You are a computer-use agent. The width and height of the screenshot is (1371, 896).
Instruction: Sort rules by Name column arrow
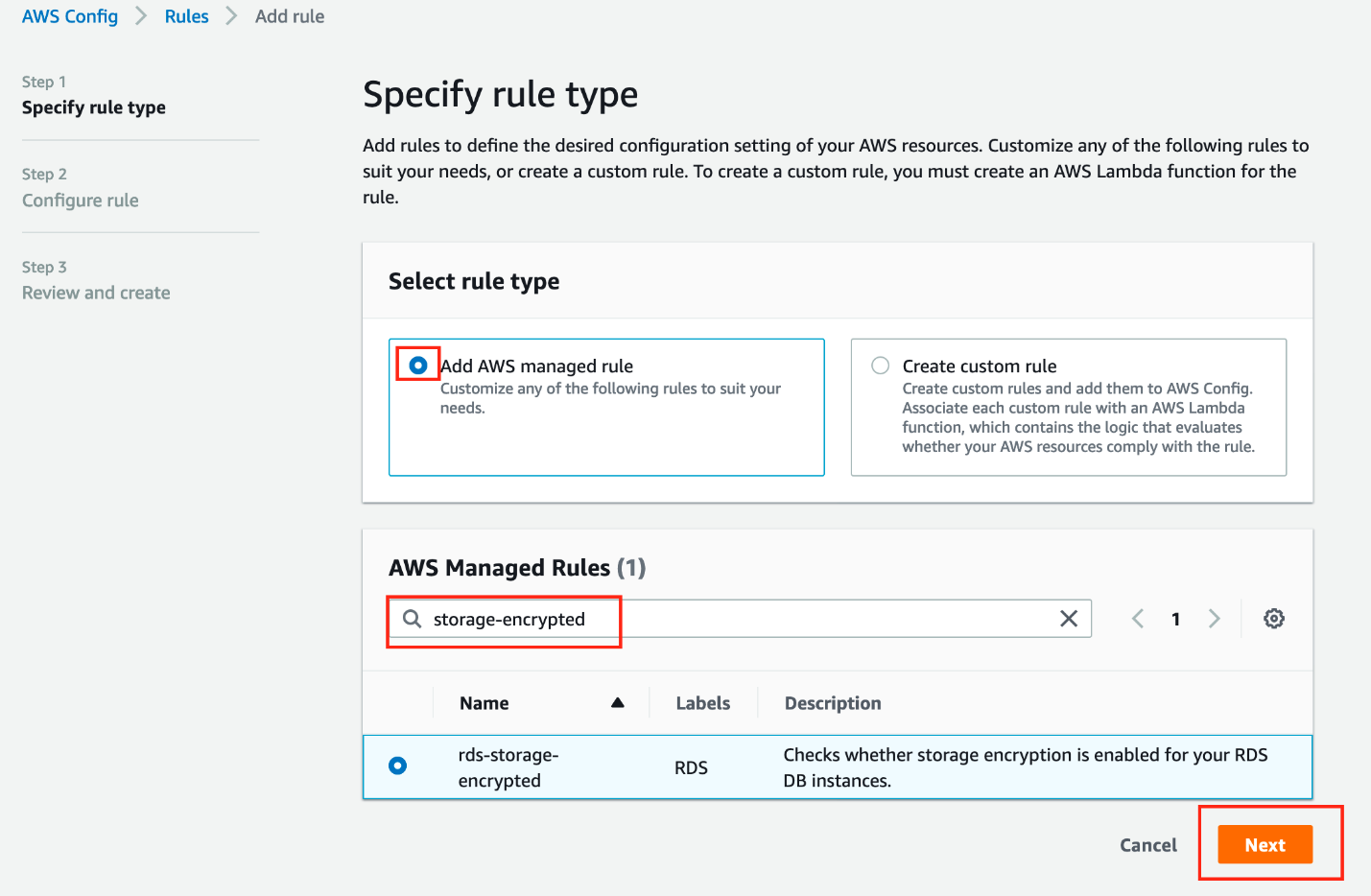click(x=618, y=703)
